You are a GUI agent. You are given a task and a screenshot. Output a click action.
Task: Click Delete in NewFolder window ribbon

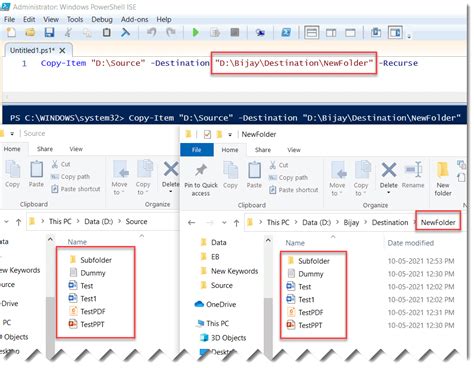click(x=389, y=178)
